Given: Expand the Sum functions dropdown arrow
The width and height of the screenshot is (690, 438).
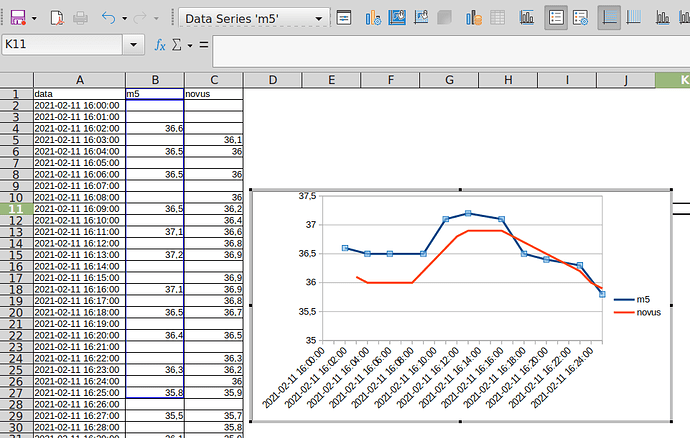Looking at the screenshot, I should (190, 45).
